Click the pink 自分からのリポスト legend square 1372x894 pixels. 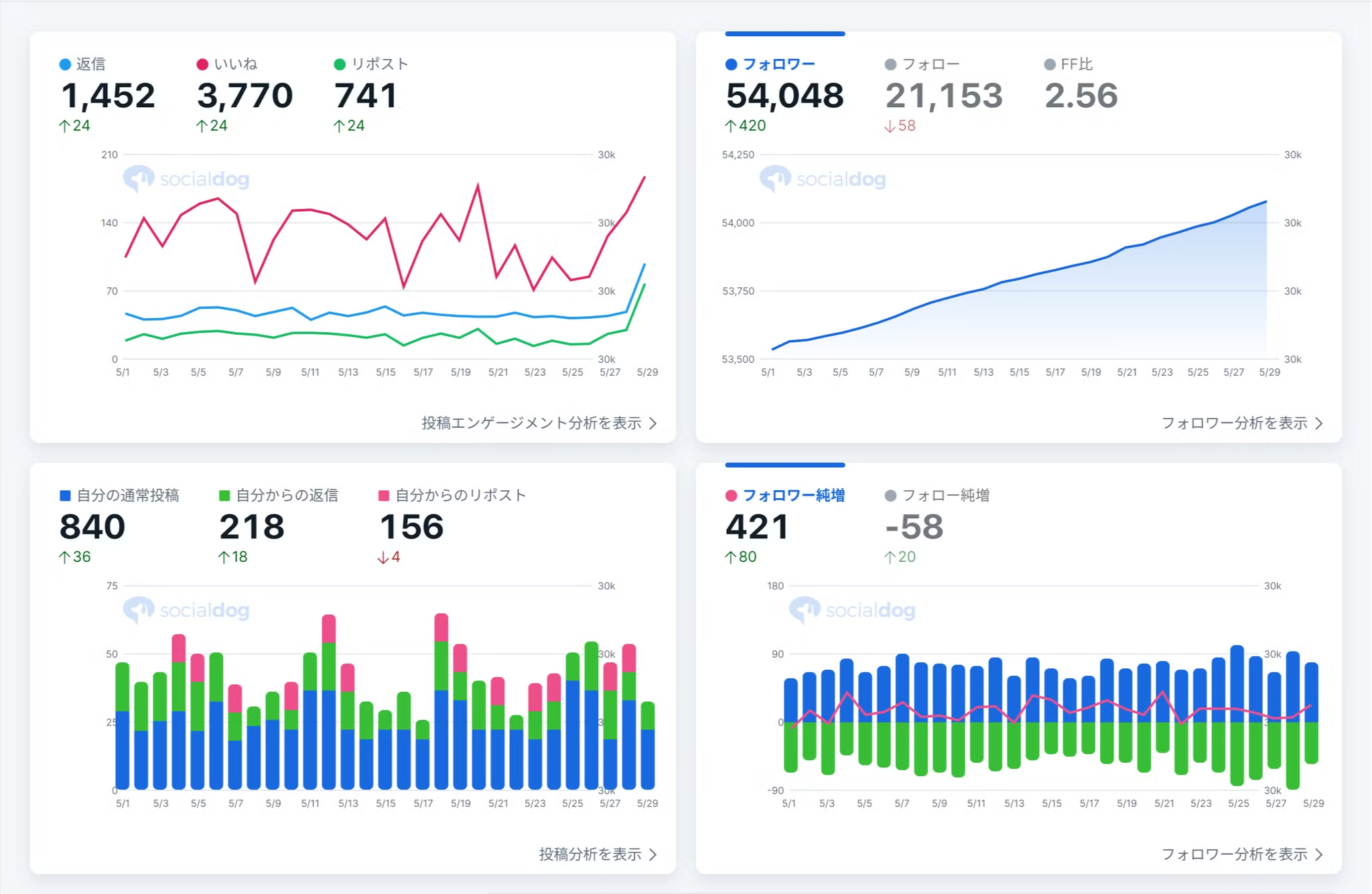[384, 496]
